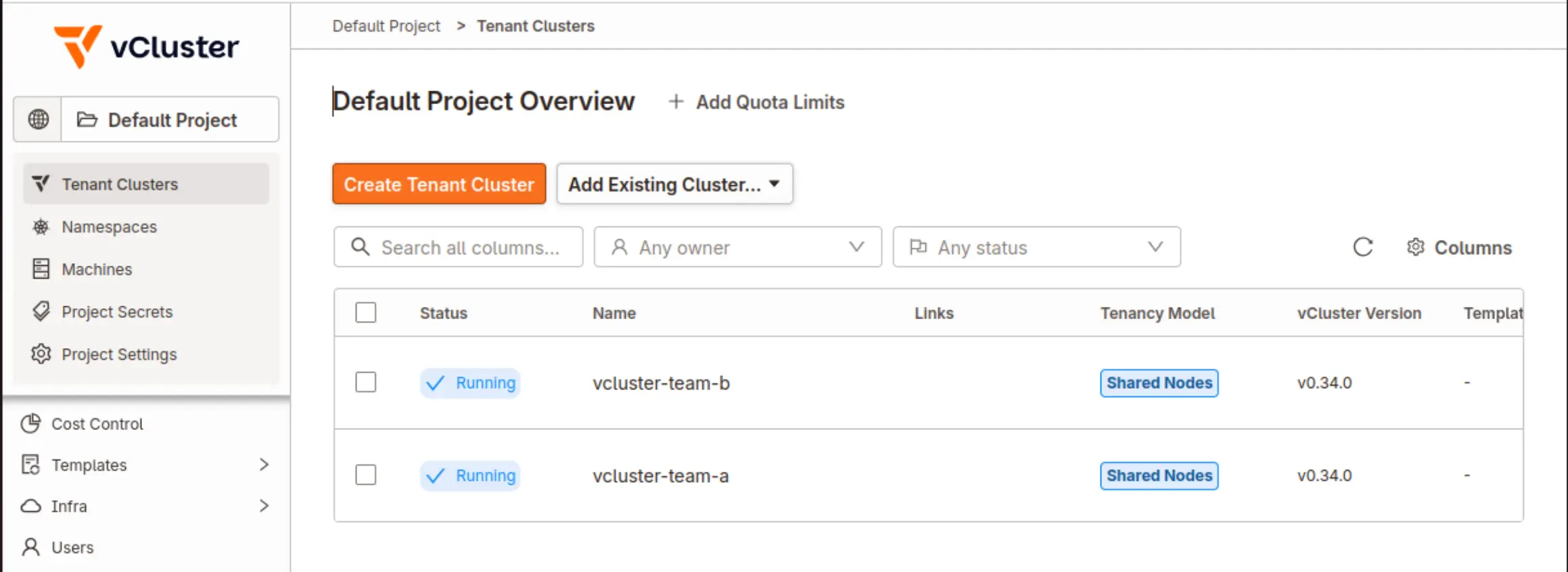The image size is (1568, 572).
Task: Select all rows with the header checkbox
Action: (366, 312)
